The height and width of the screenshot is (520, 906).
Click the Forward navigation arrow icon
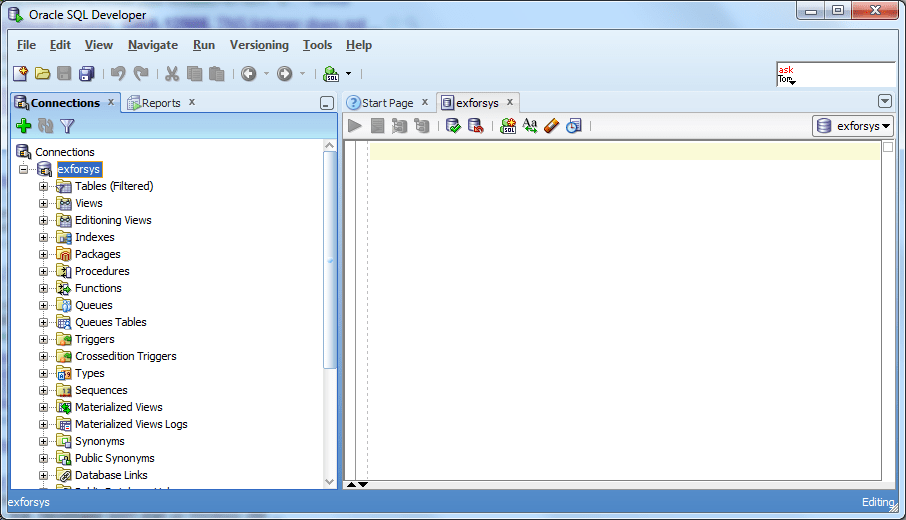pos(285,73)
